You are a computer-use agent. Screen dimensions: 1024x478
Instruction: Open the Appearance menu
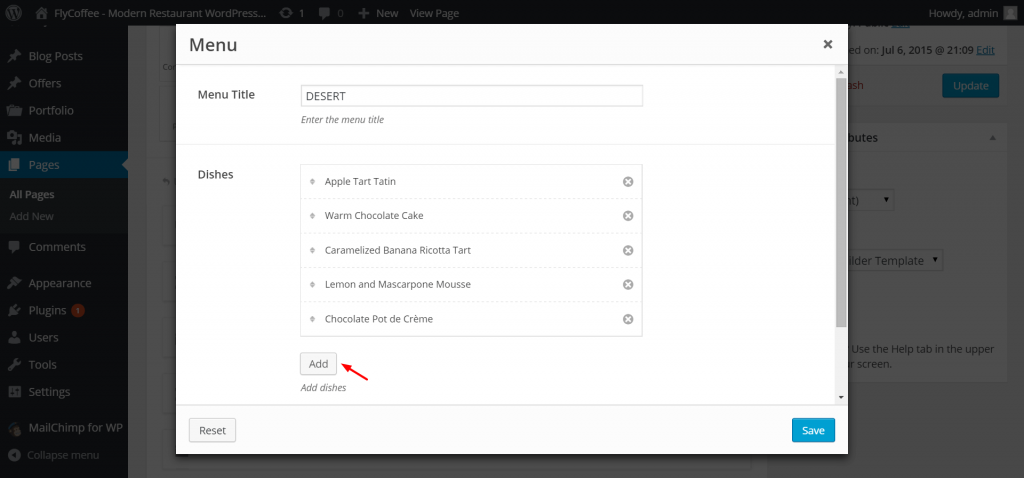click(59, 283)
